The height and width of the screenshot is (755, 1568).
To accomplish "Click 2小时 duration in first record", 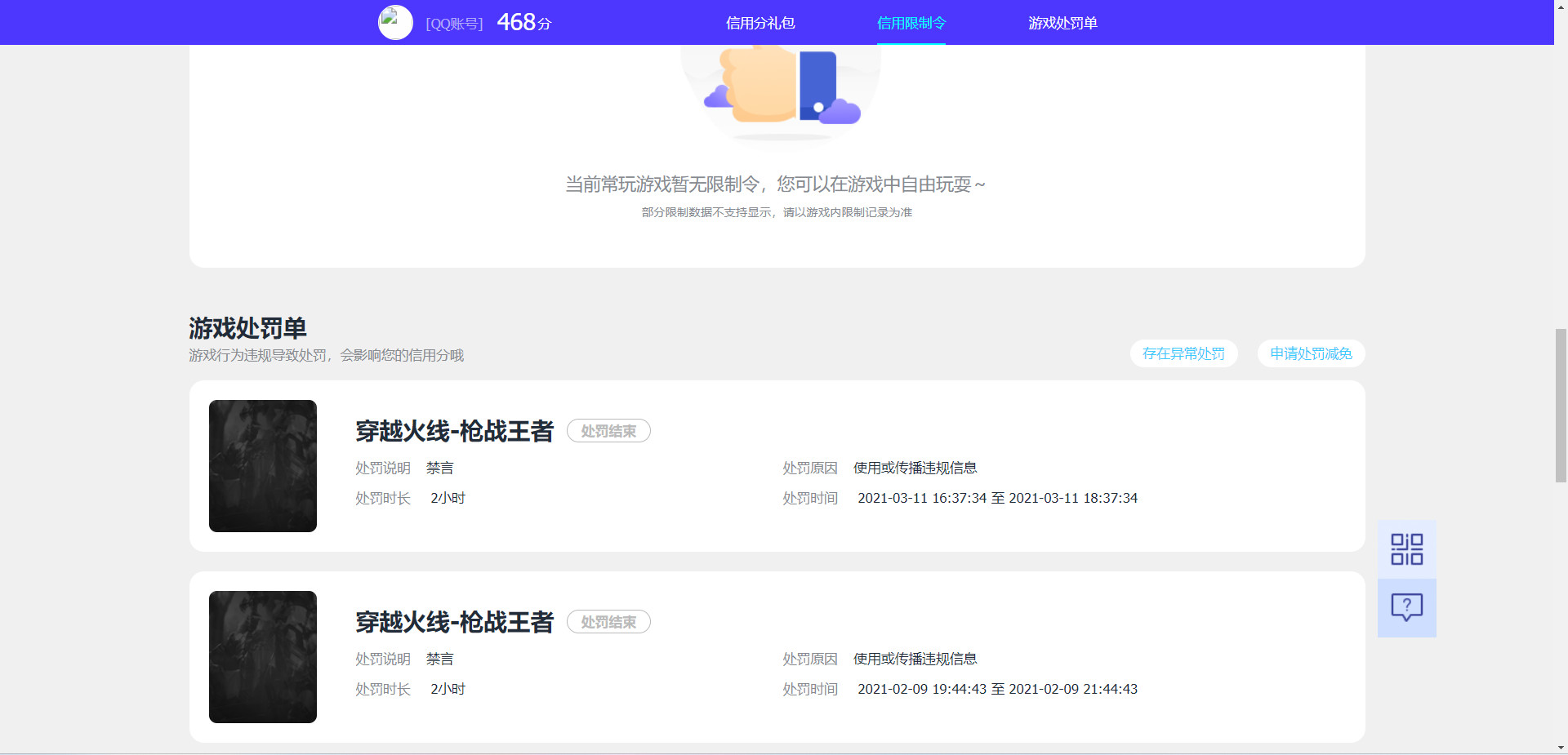I will pos(448,498).
